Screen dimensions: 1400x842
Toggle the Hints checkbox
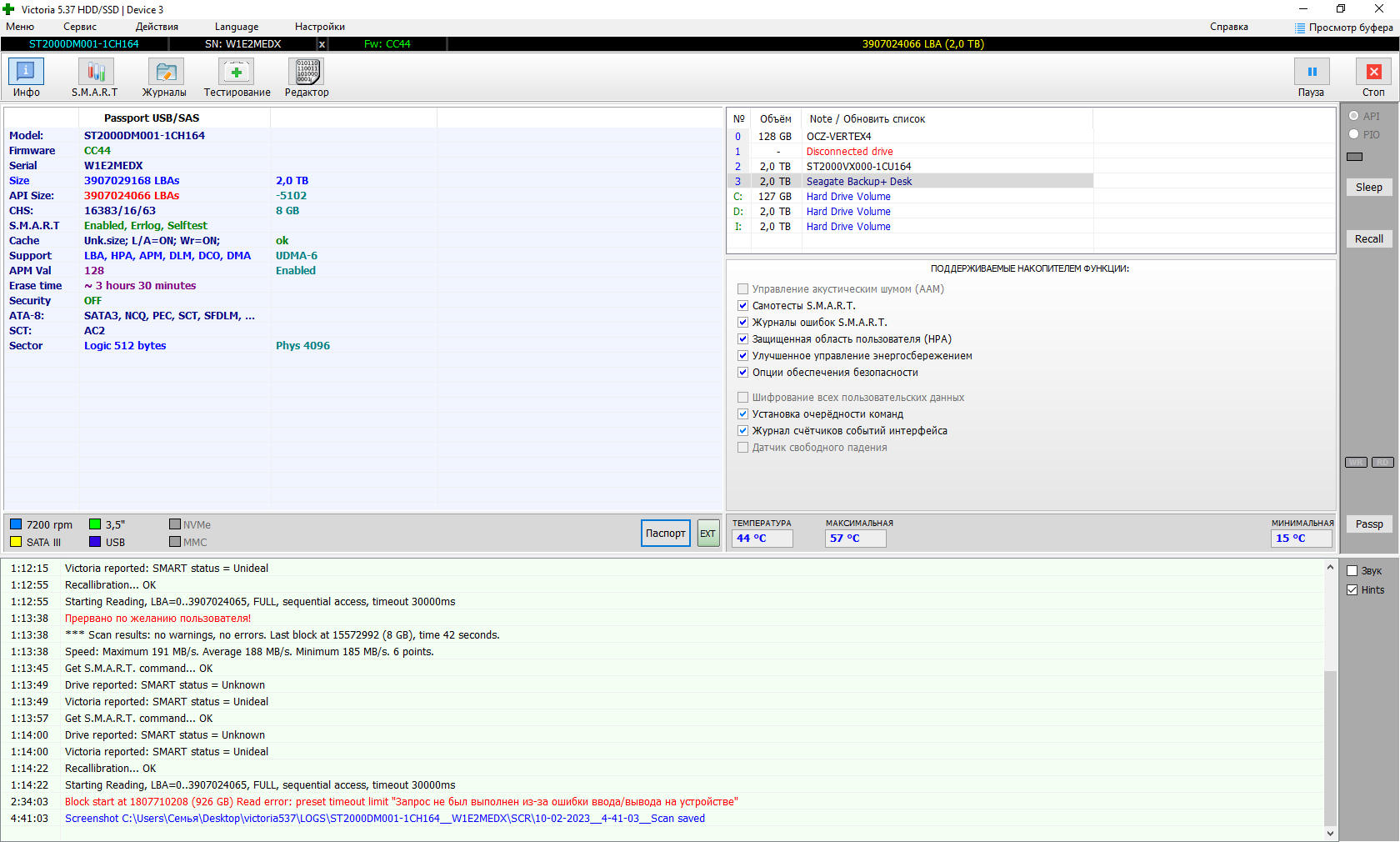(1352, 589)
